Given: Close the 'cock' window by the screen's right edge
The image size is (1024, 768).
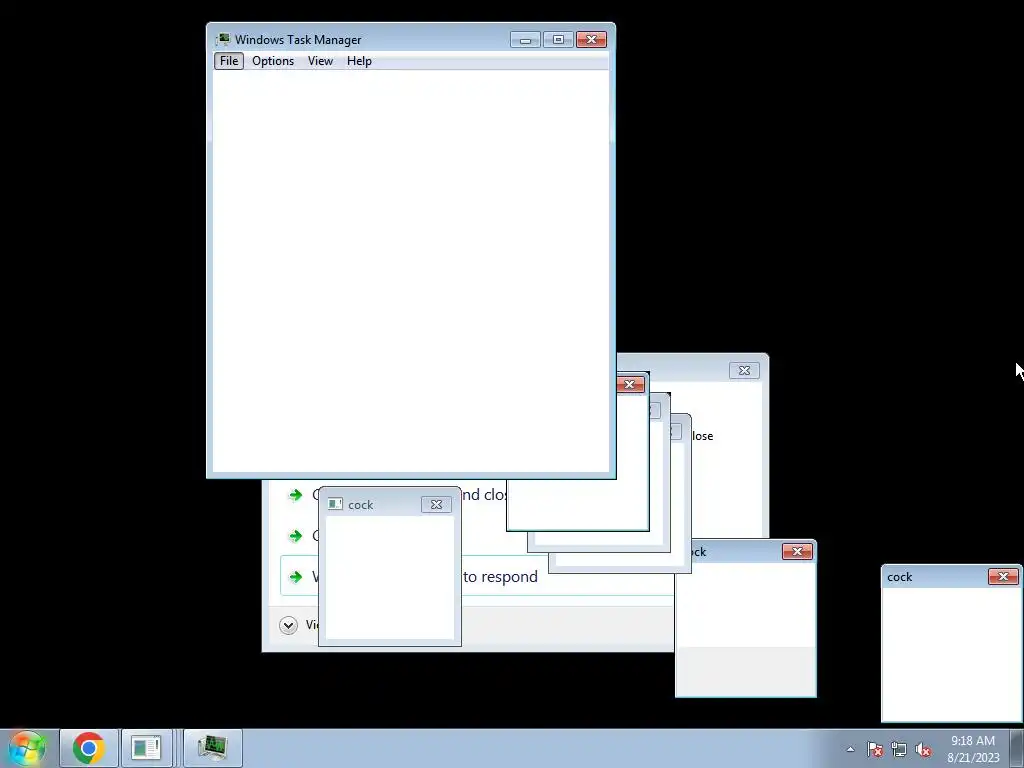Looking at the screenshot, I should pos(1003,577).
